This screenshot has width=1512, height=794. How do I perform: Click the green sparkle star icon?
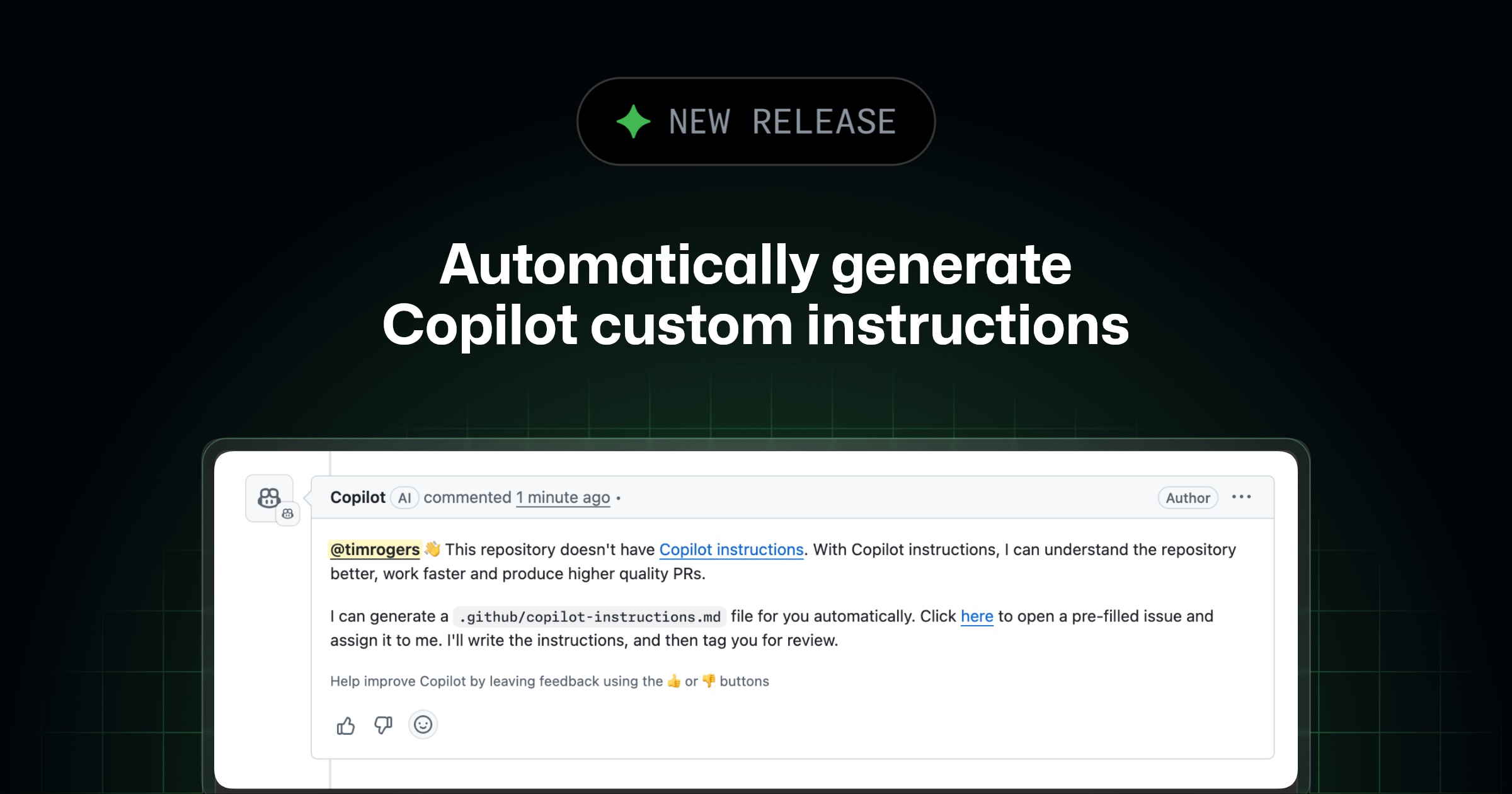(x=633, y=122)
